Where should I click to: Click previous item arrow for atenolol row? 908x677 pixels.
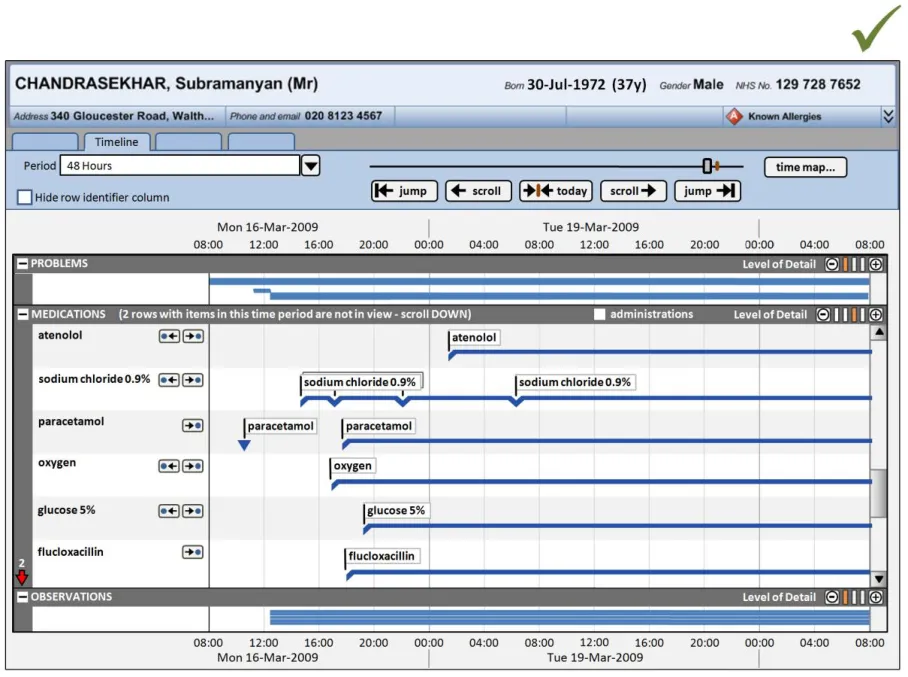pos(169,337)
